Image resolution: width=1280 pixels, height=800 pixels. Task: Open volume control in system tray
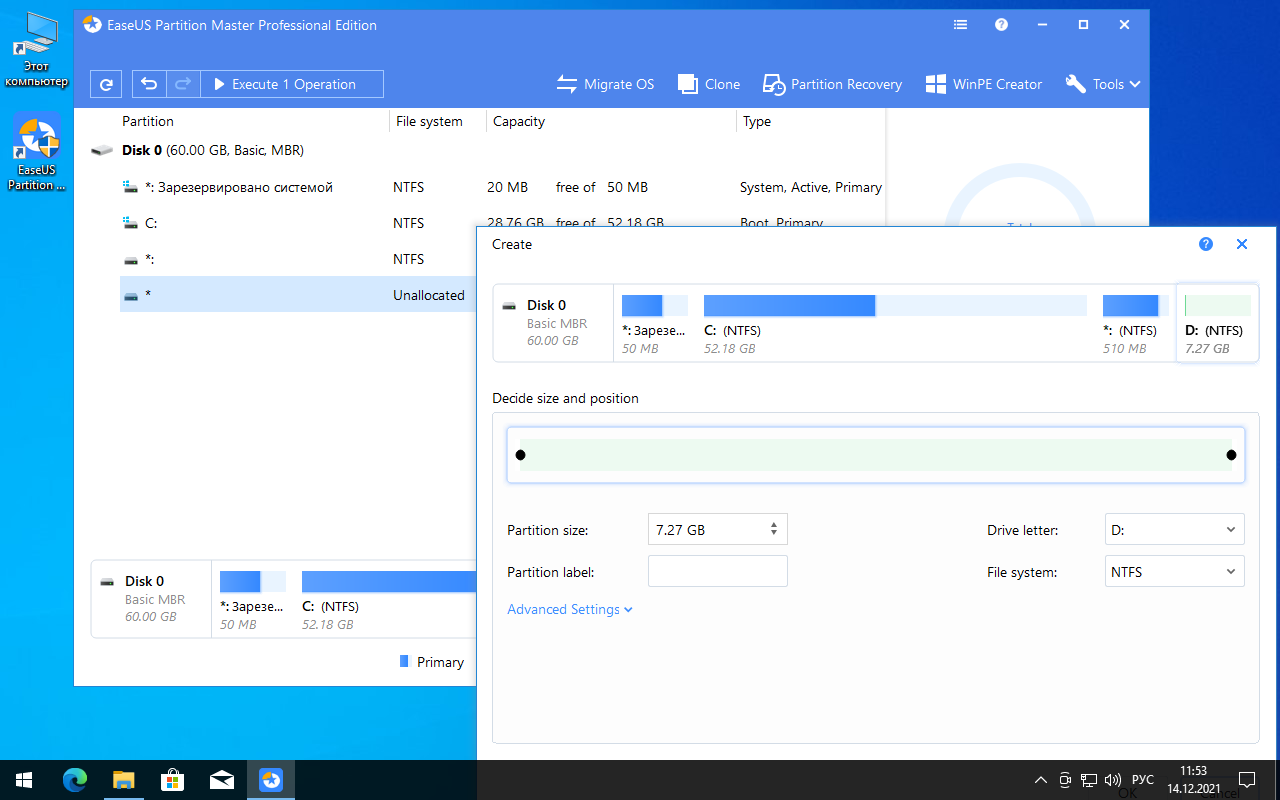[1113, 780]
